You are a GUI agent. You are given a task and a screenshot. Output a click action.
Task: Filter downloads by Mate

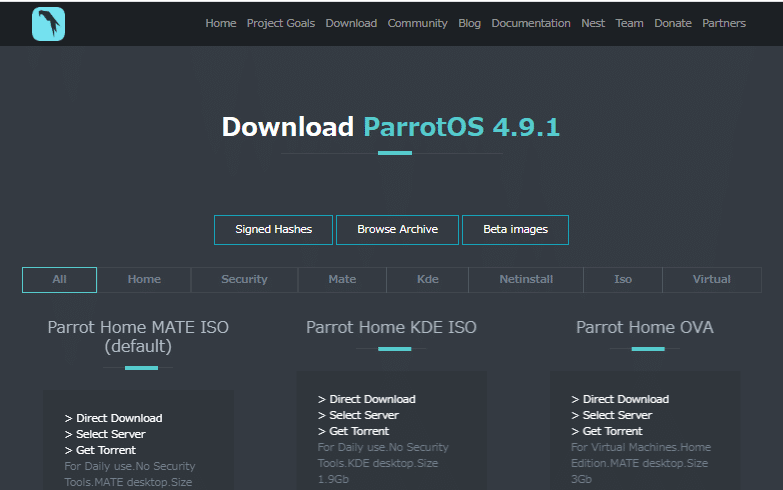[342, 280]
